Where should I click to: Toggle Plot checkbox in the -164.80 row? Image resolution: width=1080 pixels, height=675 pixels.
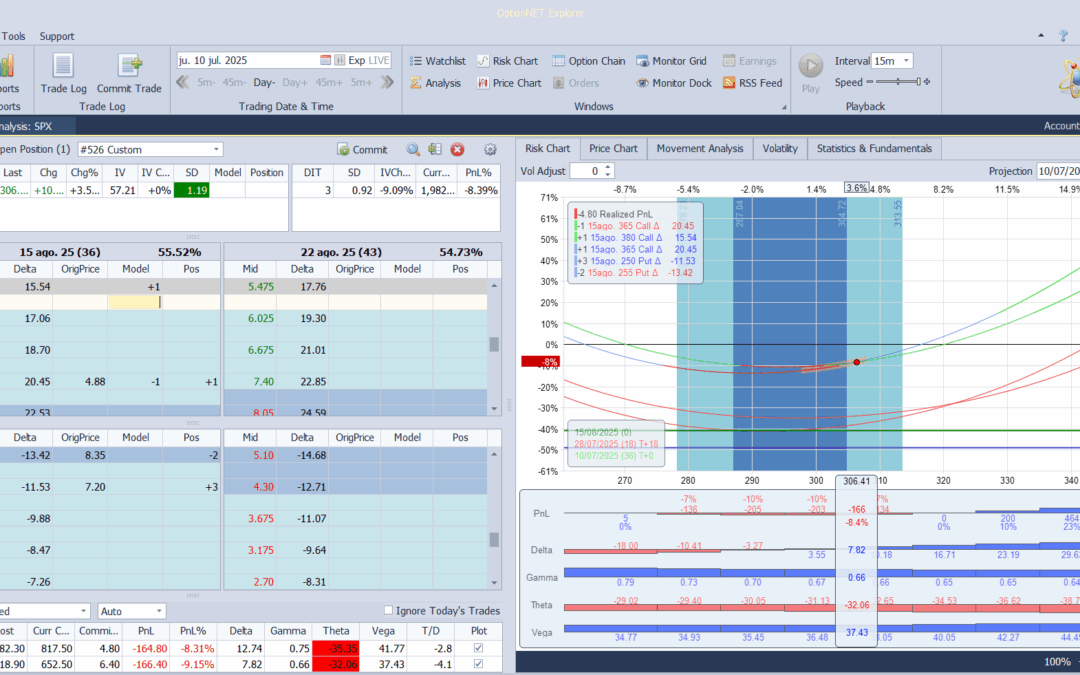pos(479,648)
